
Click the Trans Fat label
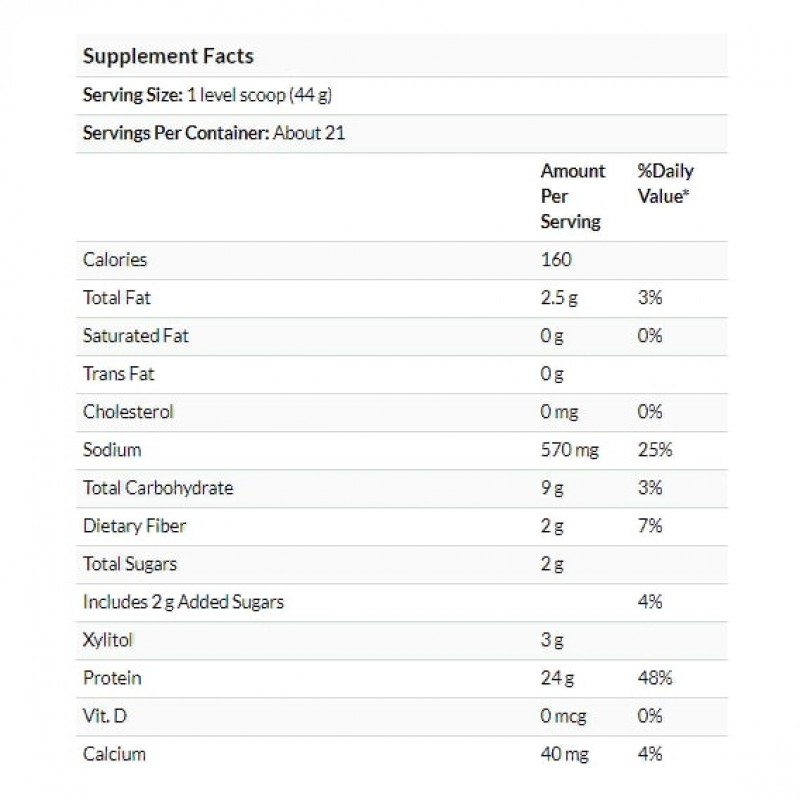(118, 374)
